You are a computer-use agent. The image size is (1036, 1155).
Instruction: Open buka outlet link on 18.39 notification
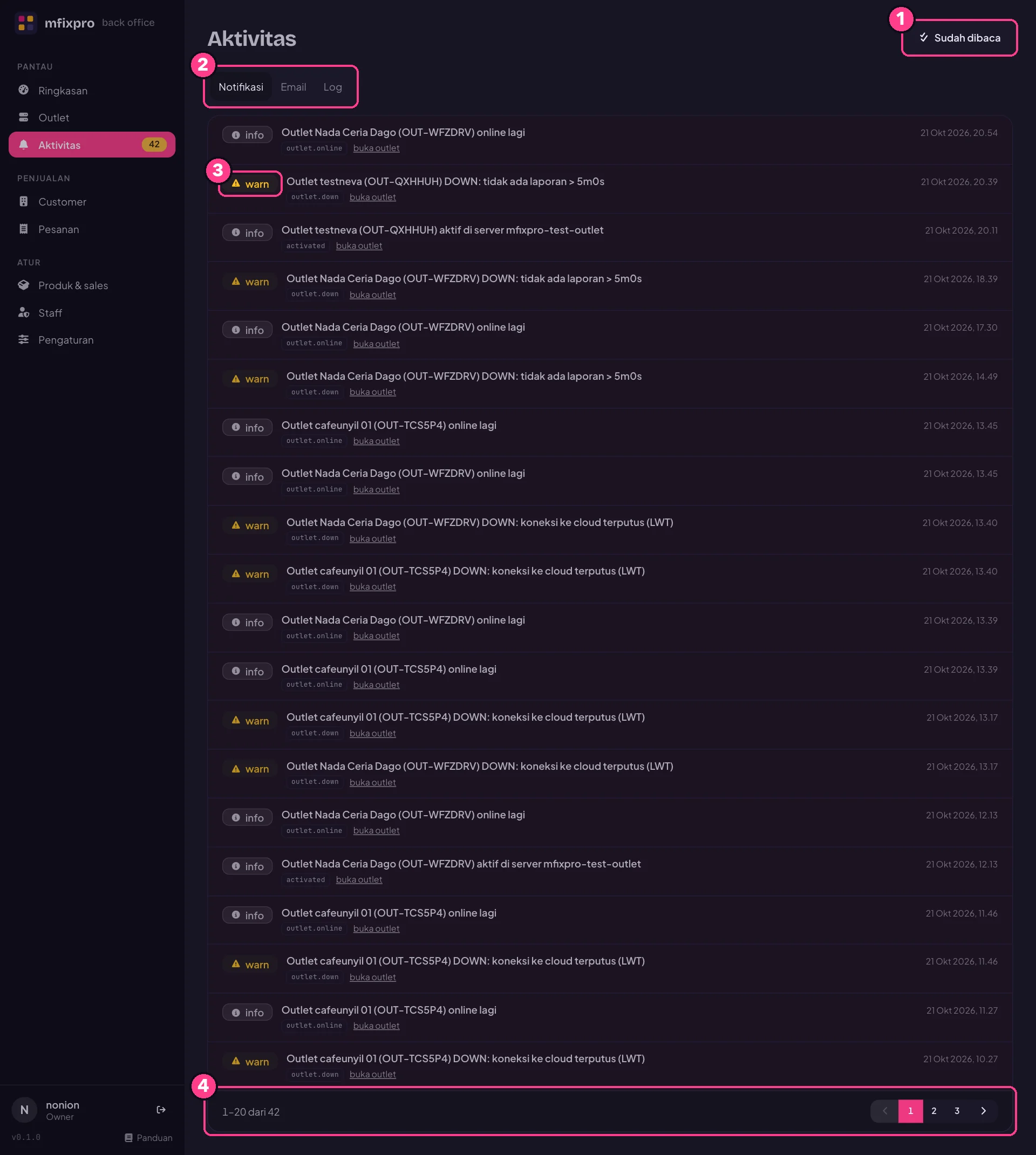pyautogui.click(x=372, y=295)
